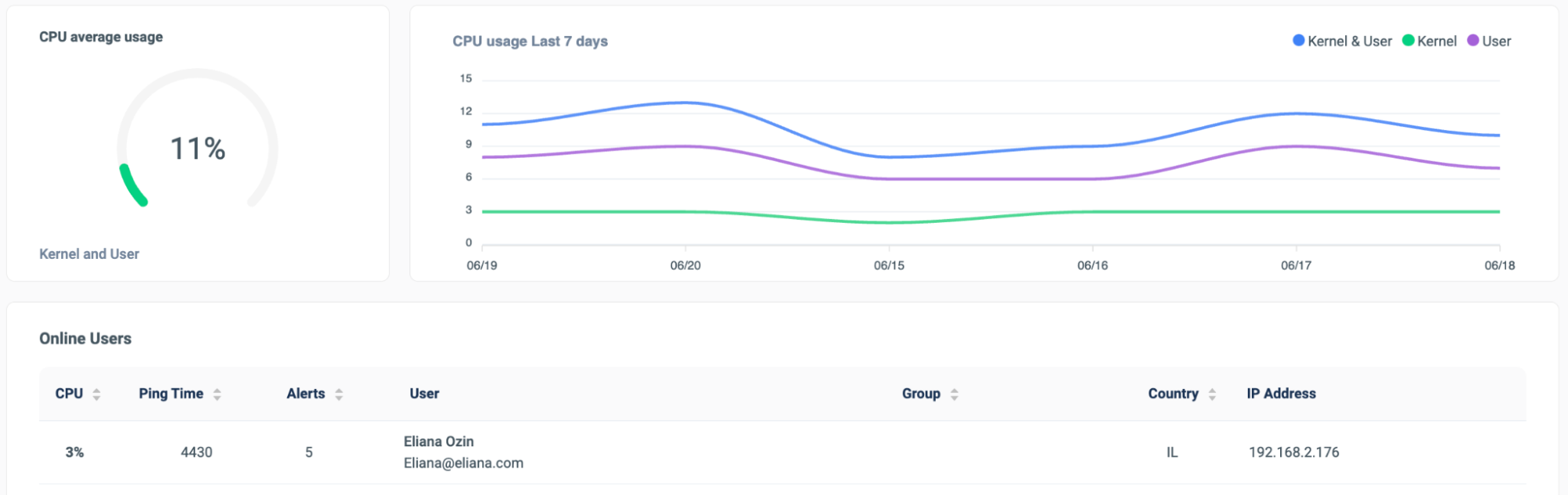Click the Eliana@eliana.com email

[x=464, y=463]
